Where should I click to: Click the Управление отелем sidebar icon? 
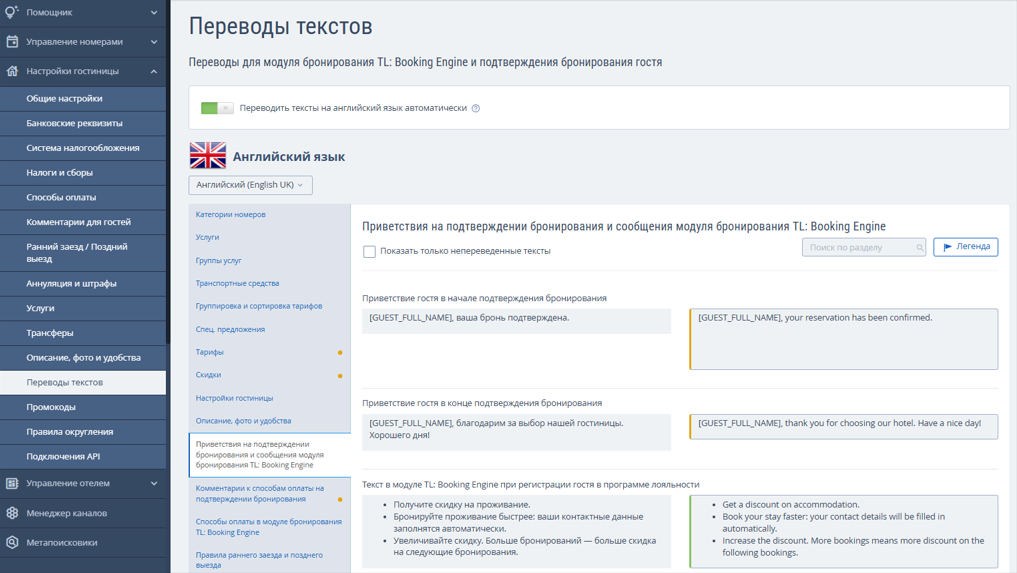[x=12, y=483]
